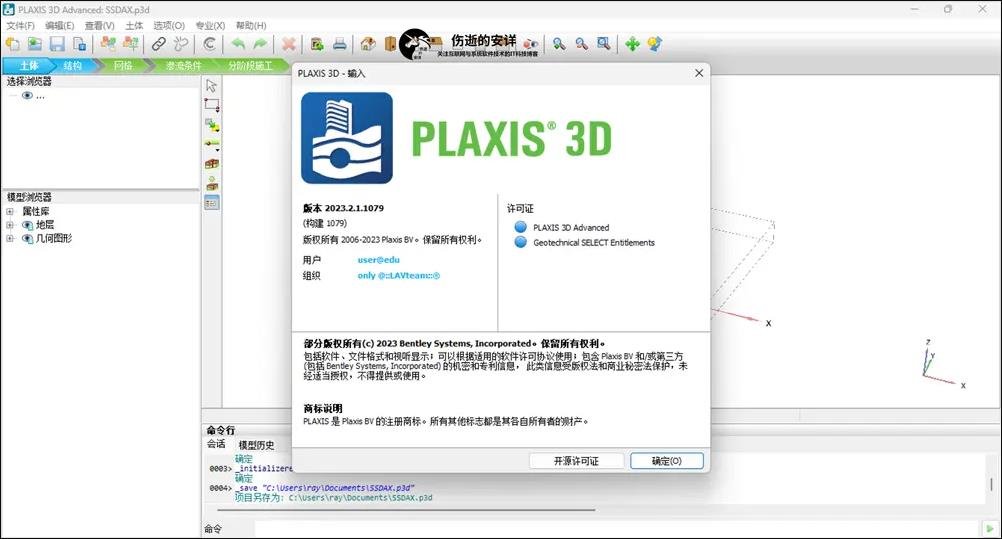The height and width of the screenshot is (539, 1002).
Task: Click the block with gear icon in side toolbar
Action: pos(212,184)
